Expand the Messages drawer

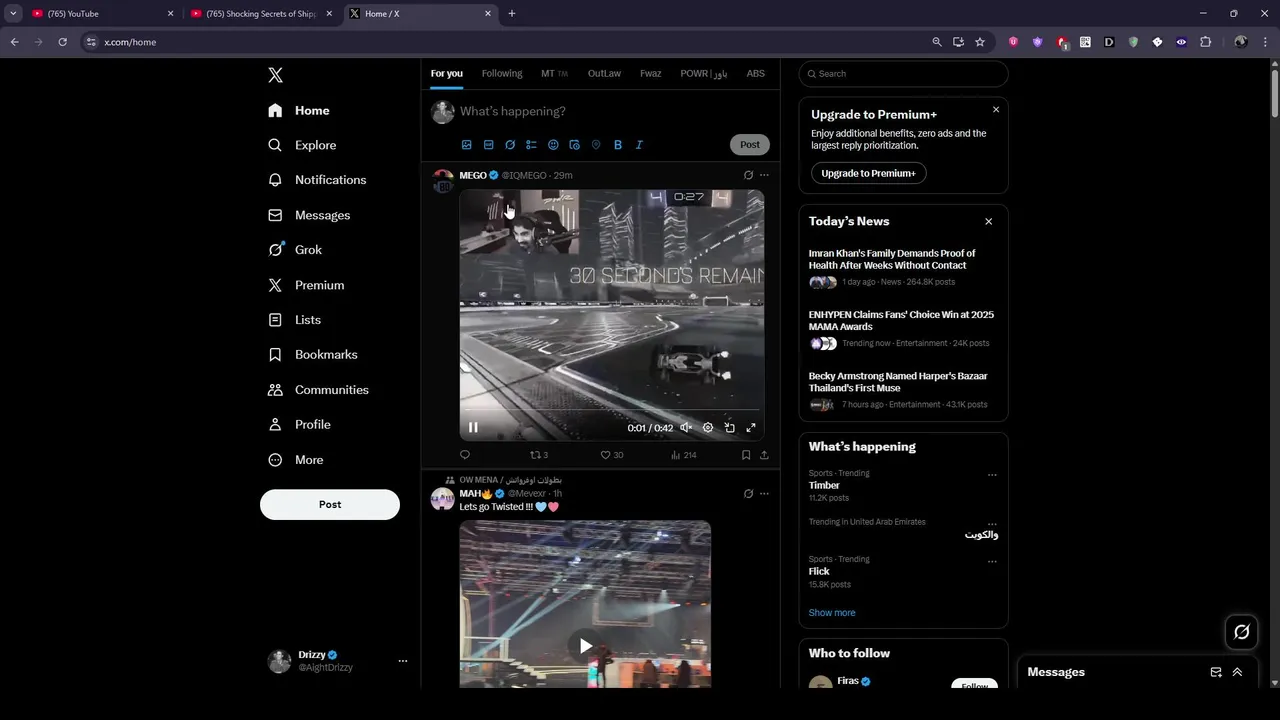click(1237, 672)
